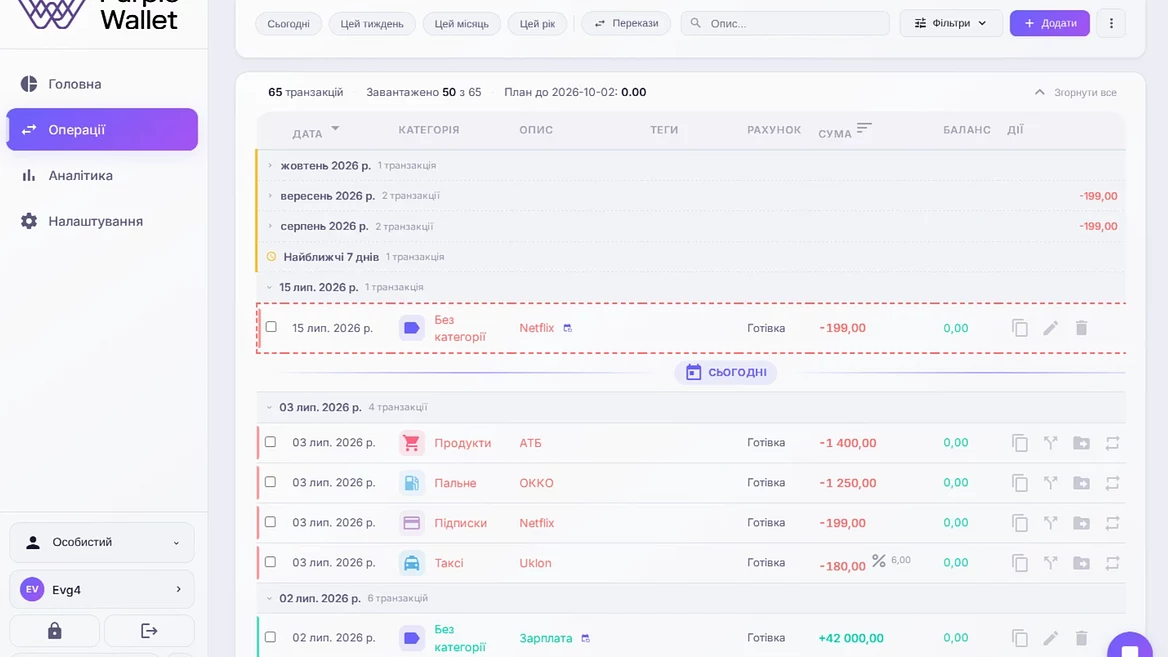Check the Зарплата transaction checkbox
This screenshot has width=1168, height=657.
pyautogui.click(x=270, y=637)
